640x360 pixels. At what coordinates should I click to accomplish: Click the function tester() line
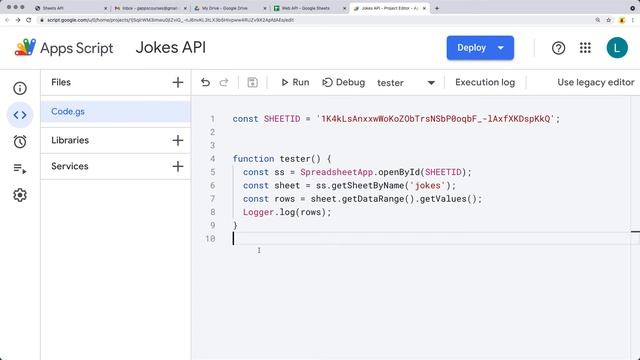[282, 159]
